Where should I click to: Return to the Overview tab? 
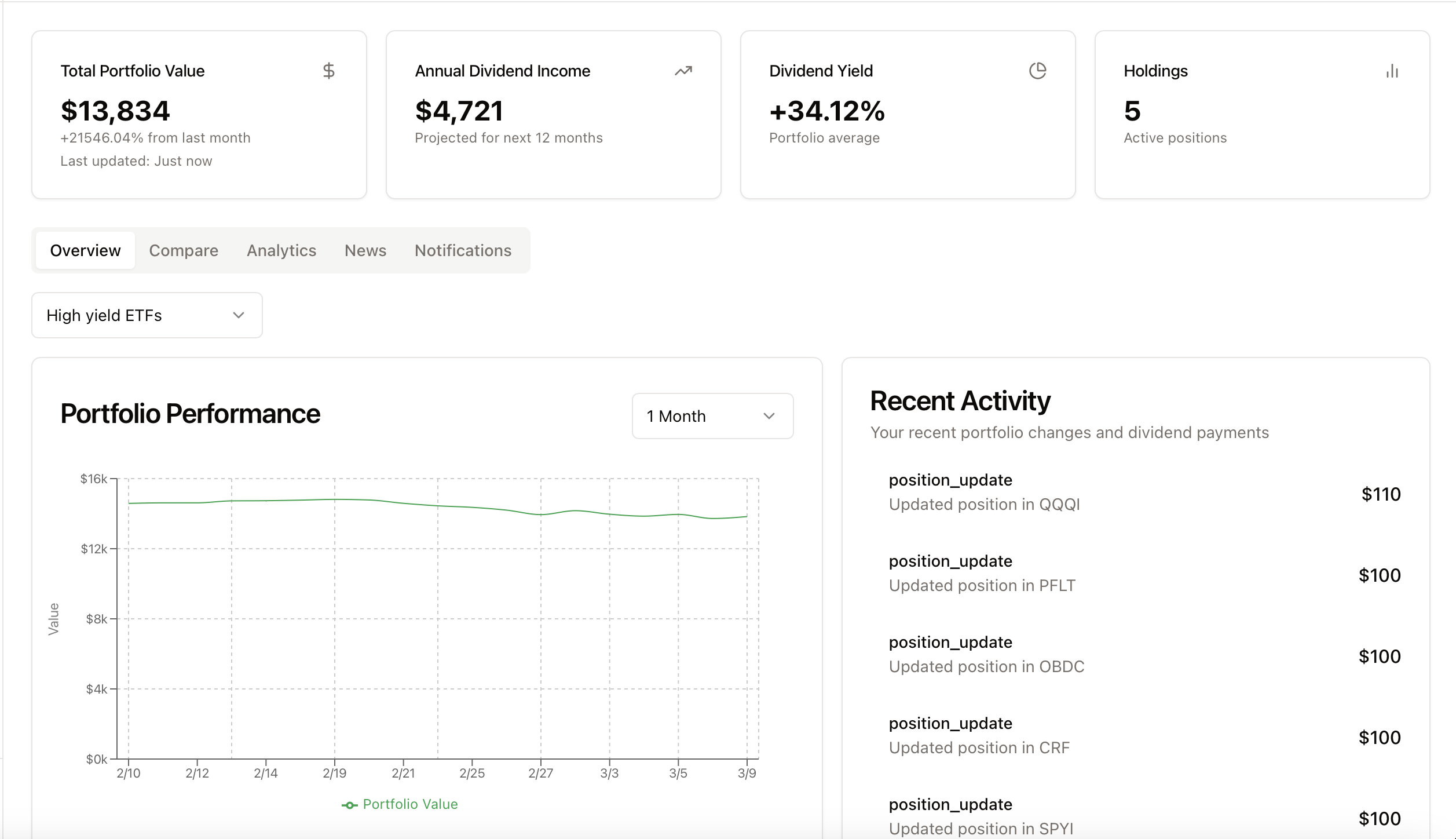tap(85, 250)
